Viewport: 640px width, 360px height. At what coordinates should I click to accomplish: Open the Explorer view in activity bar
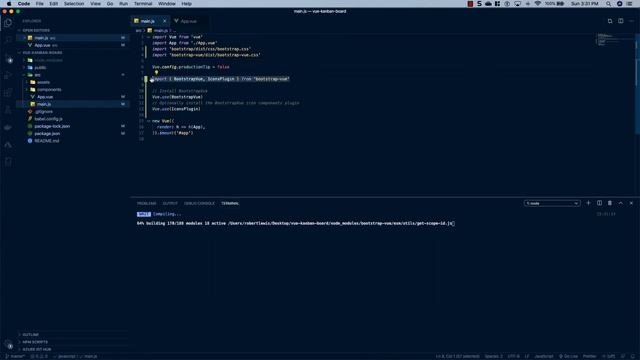pos(8,23)
